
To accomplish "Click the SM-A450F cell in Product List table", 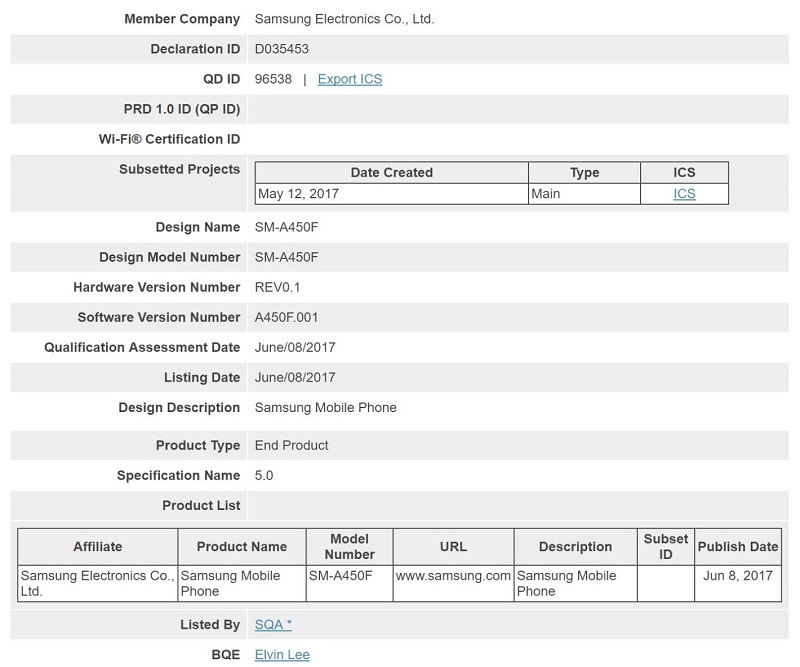I will click(349, 583).
